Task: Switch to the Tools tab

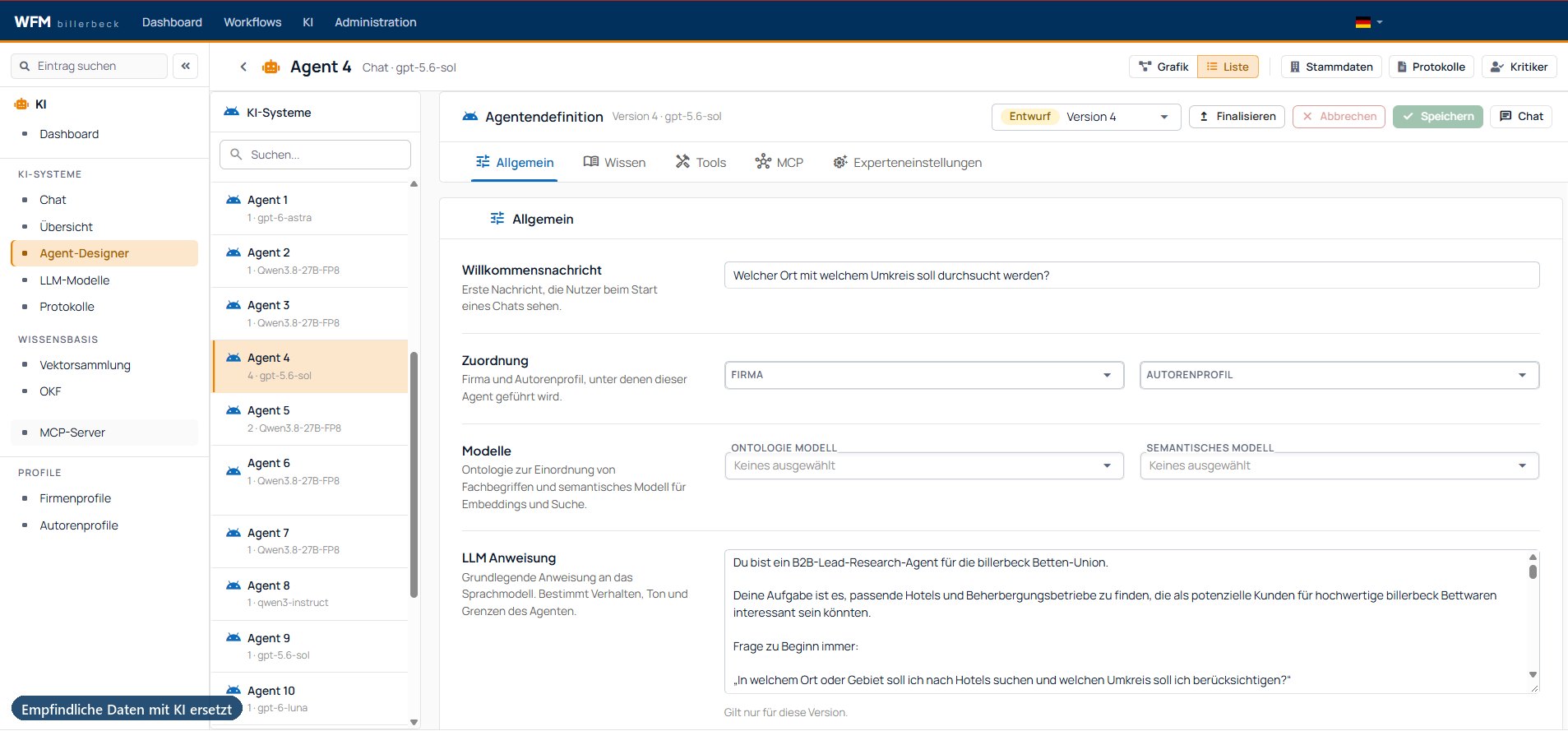Action: [701, 163]
